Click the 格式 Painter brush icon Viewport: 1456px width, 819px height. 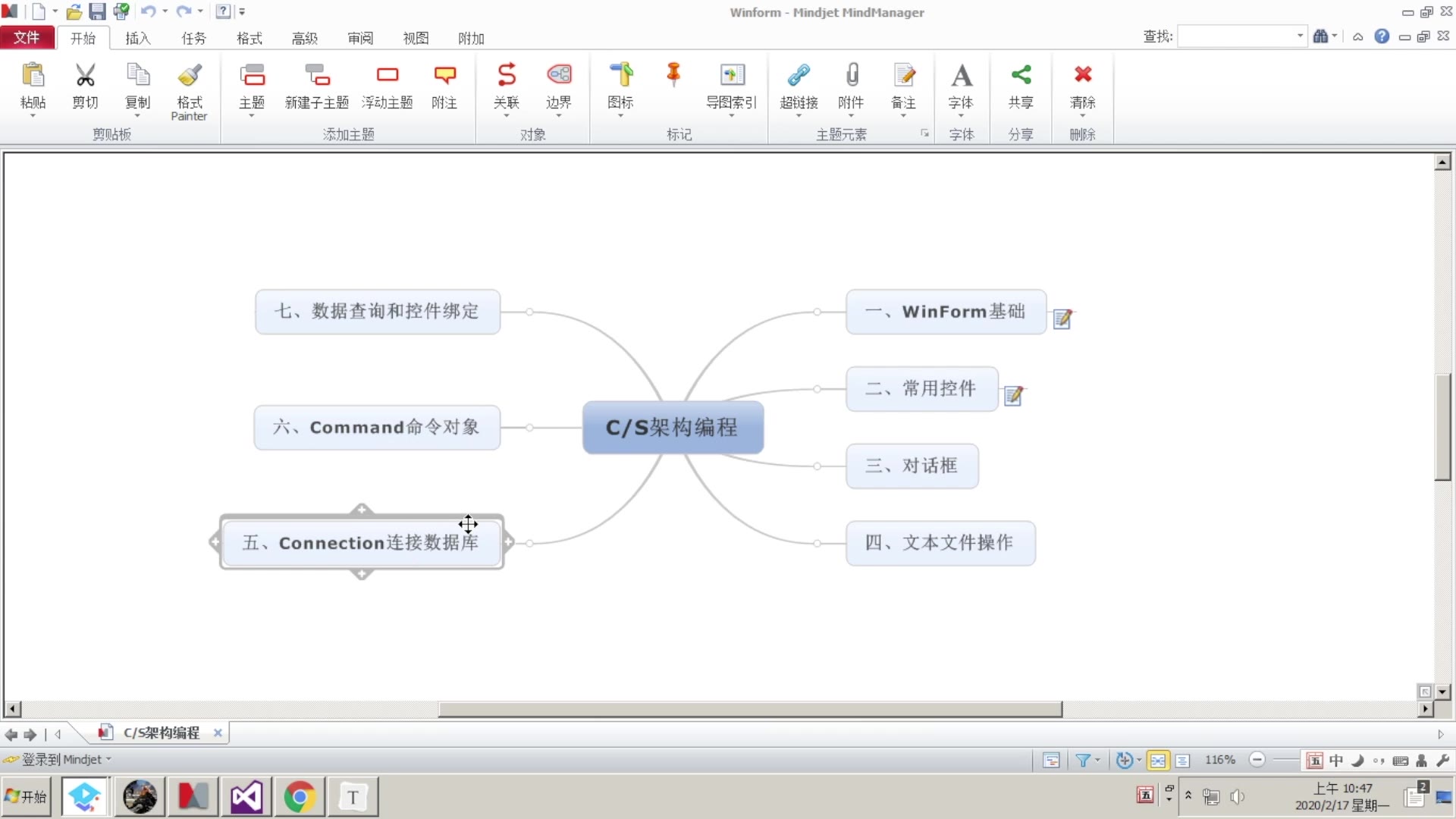click(189, 76)
